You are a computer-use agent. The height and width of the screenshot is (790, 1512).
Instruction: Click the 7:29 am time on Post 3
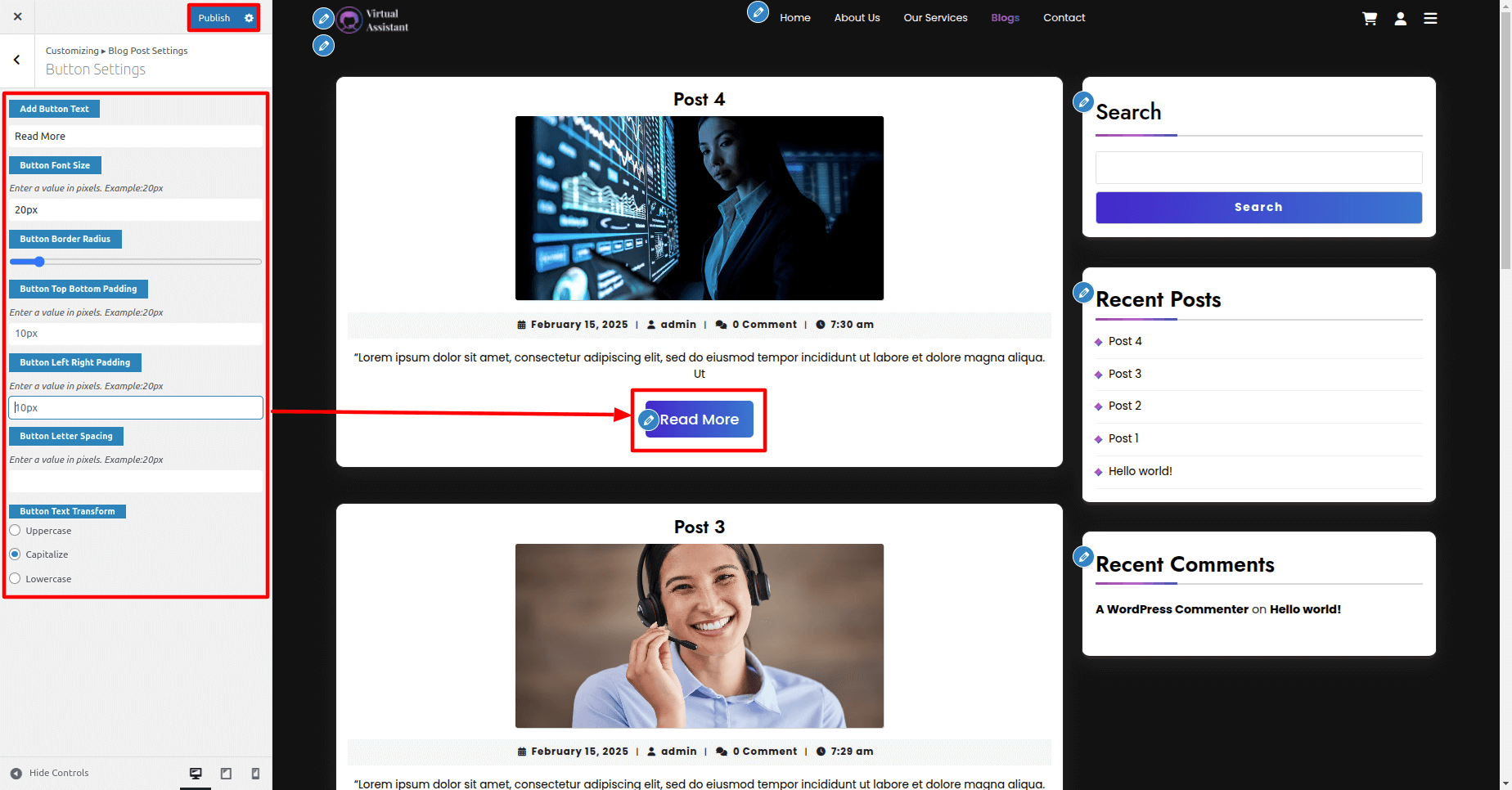tap(852, 752)
